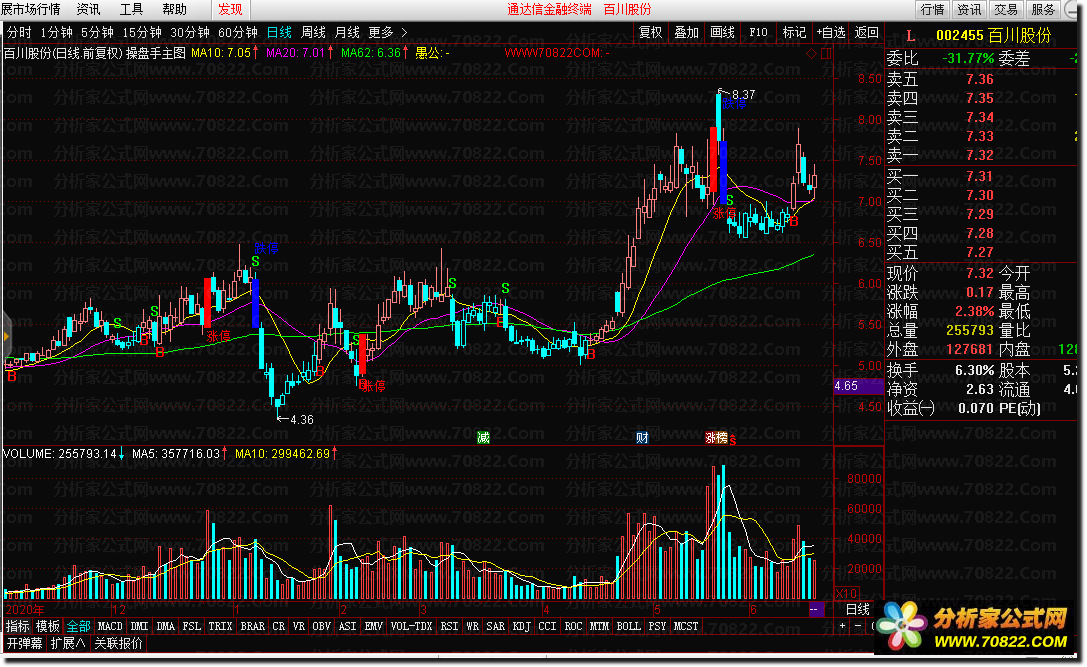Click the 交易 button at top right
Viewport: 1087px width, 667px height.
[x=1006, y=9]
